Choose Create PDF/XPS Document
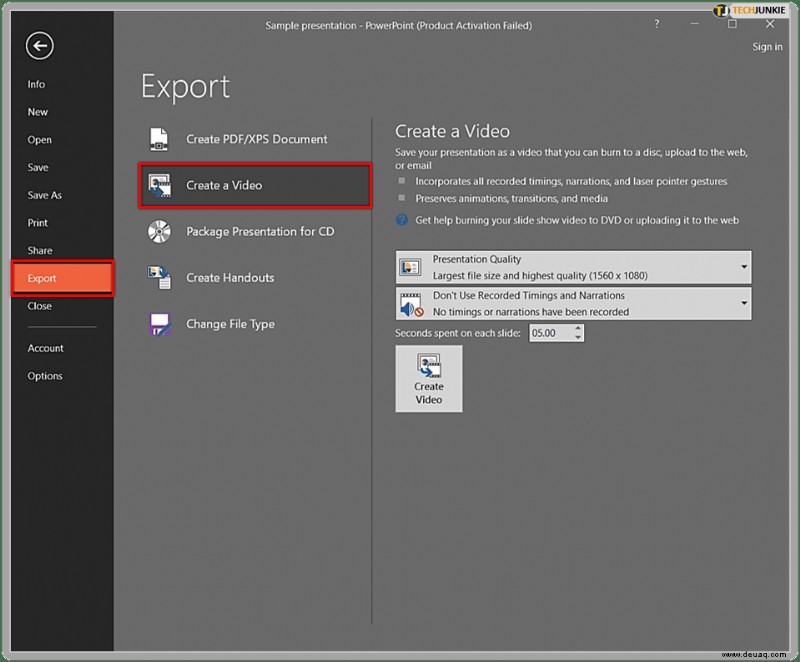 pyautogui.click(x=255, y=139)
